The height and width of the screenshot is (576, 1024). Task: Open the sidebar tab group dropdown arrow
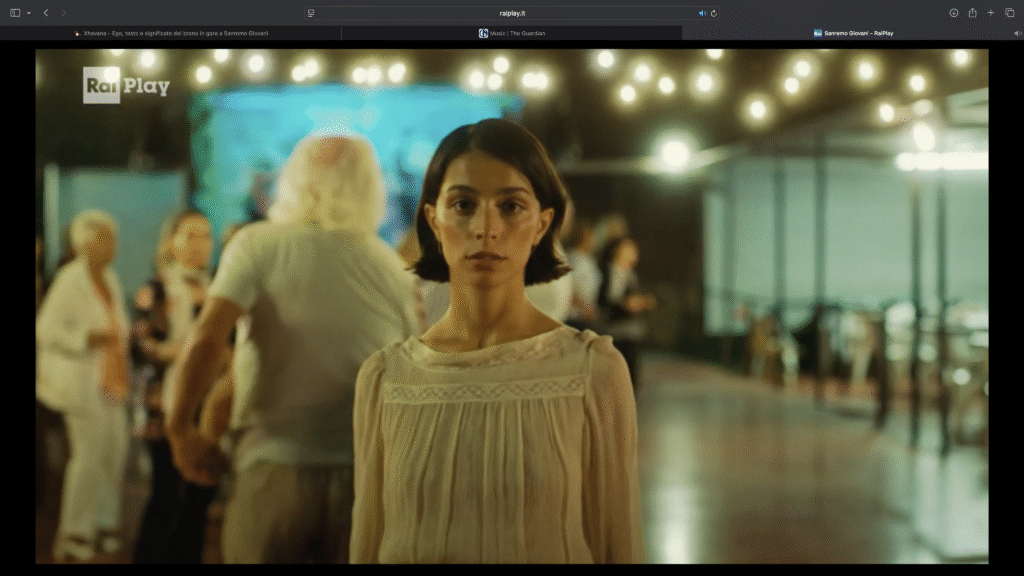[28, 13]
